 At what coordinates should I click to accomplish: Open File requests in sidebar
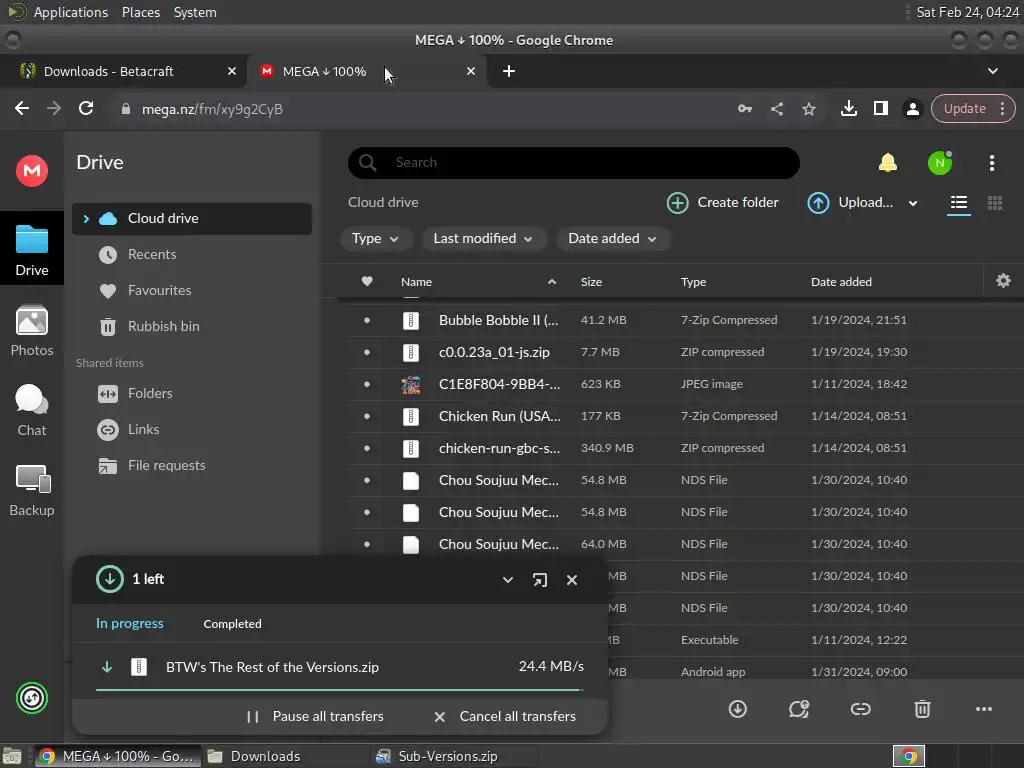click(x=191, y=466)
